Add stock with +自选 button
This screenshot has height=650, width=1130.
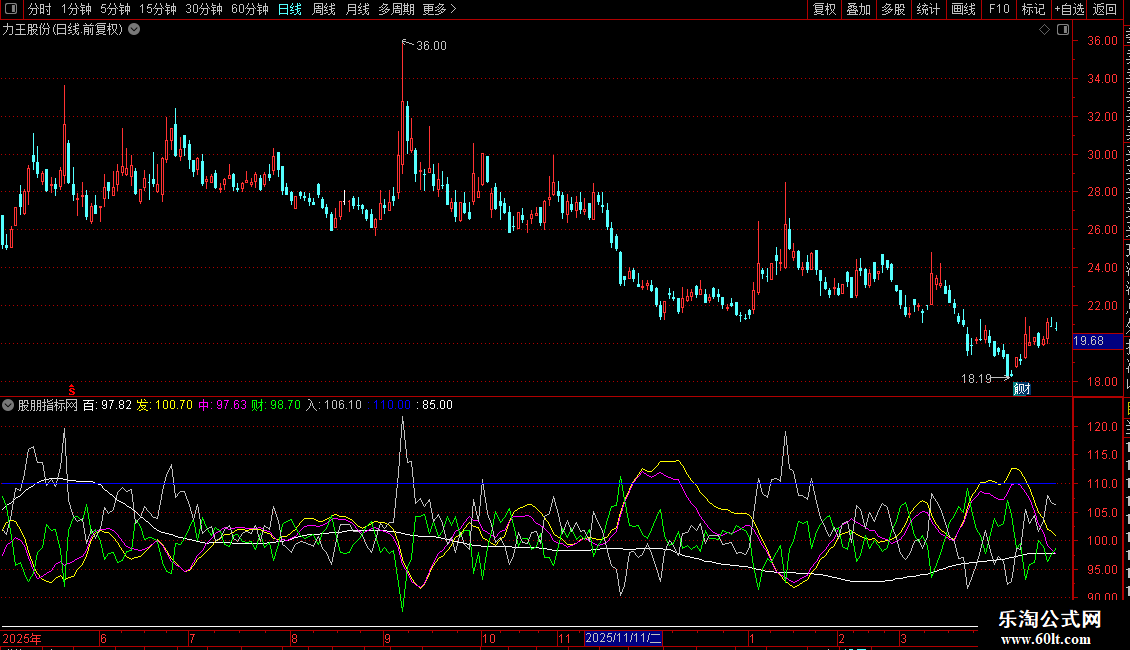tap(1069, 9)
